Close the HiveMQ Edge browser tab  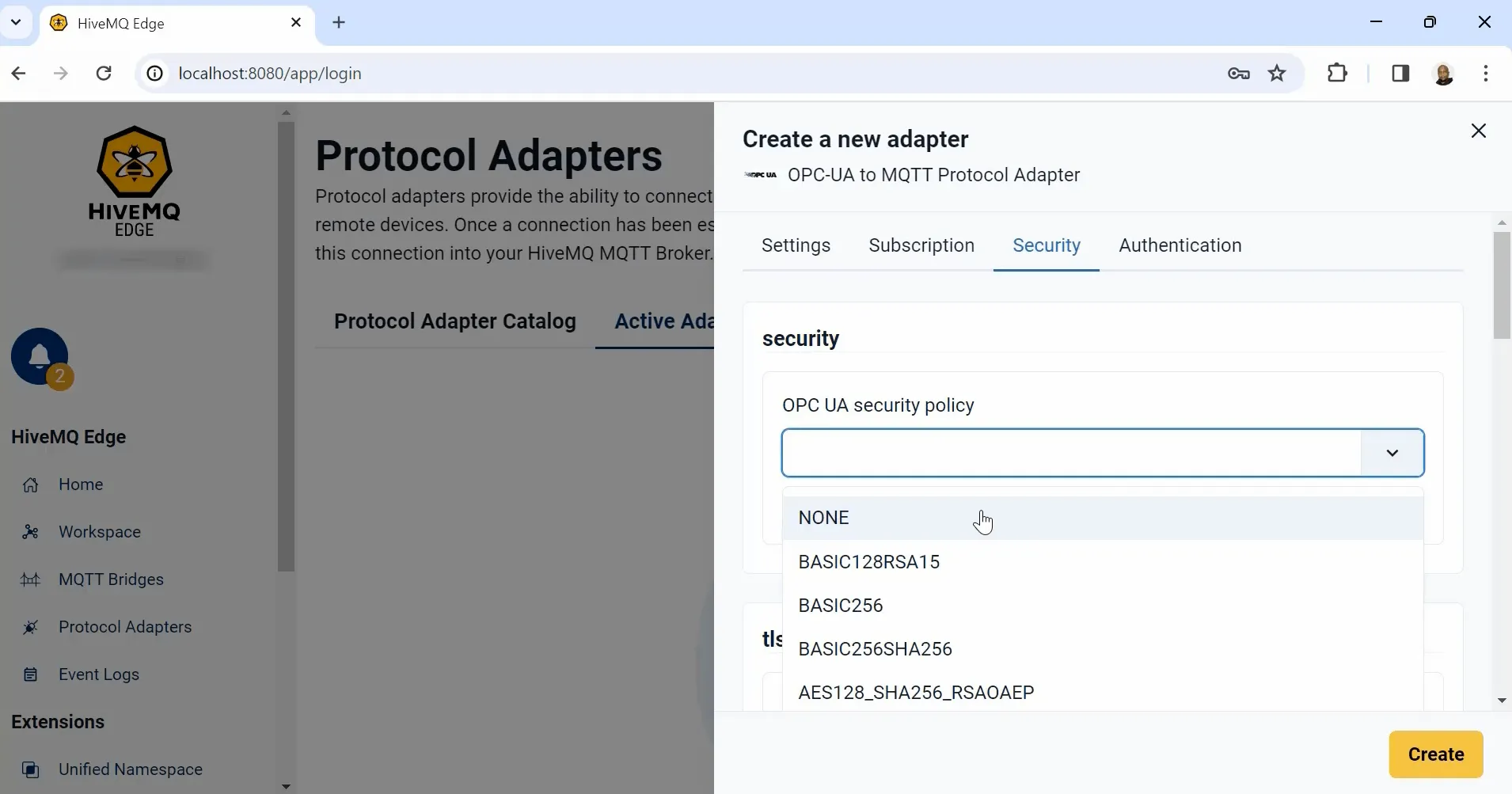tap(296, 22)
